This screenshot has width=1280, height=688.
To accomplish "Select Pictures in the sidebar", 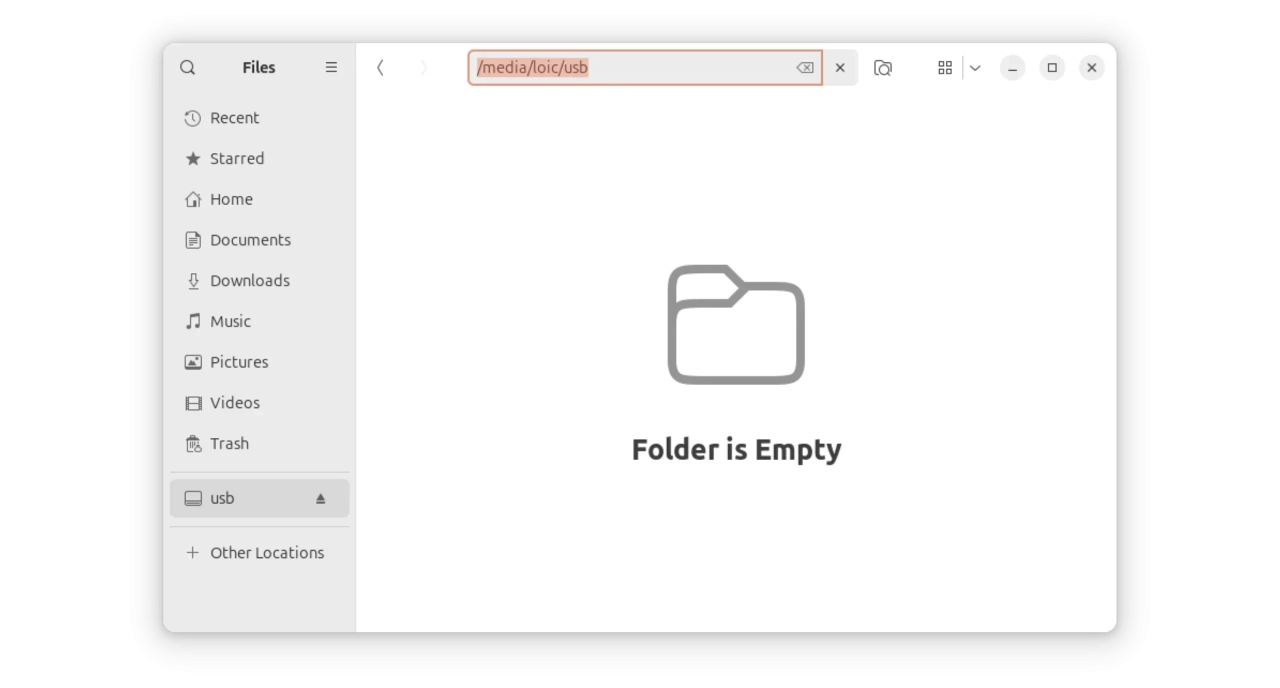I will pos(239,362).
